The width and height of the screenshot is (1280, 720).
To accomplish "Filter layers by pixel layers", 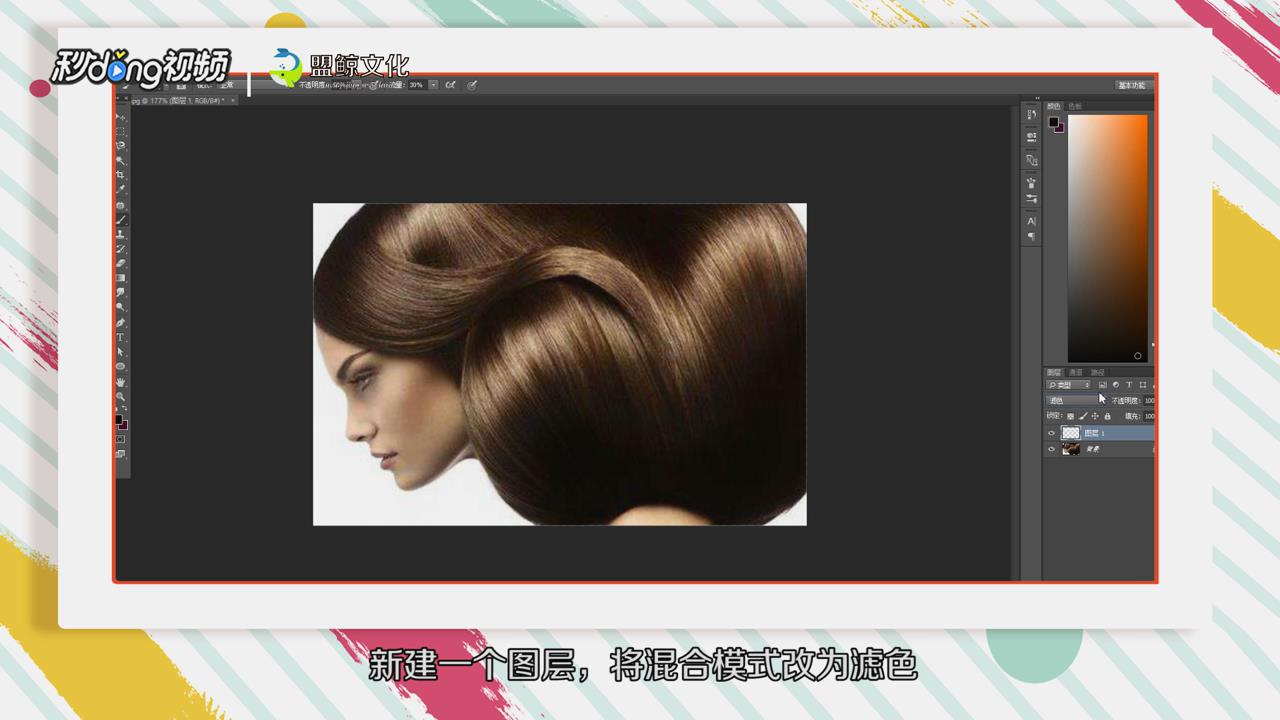I will pos(1102,384).
